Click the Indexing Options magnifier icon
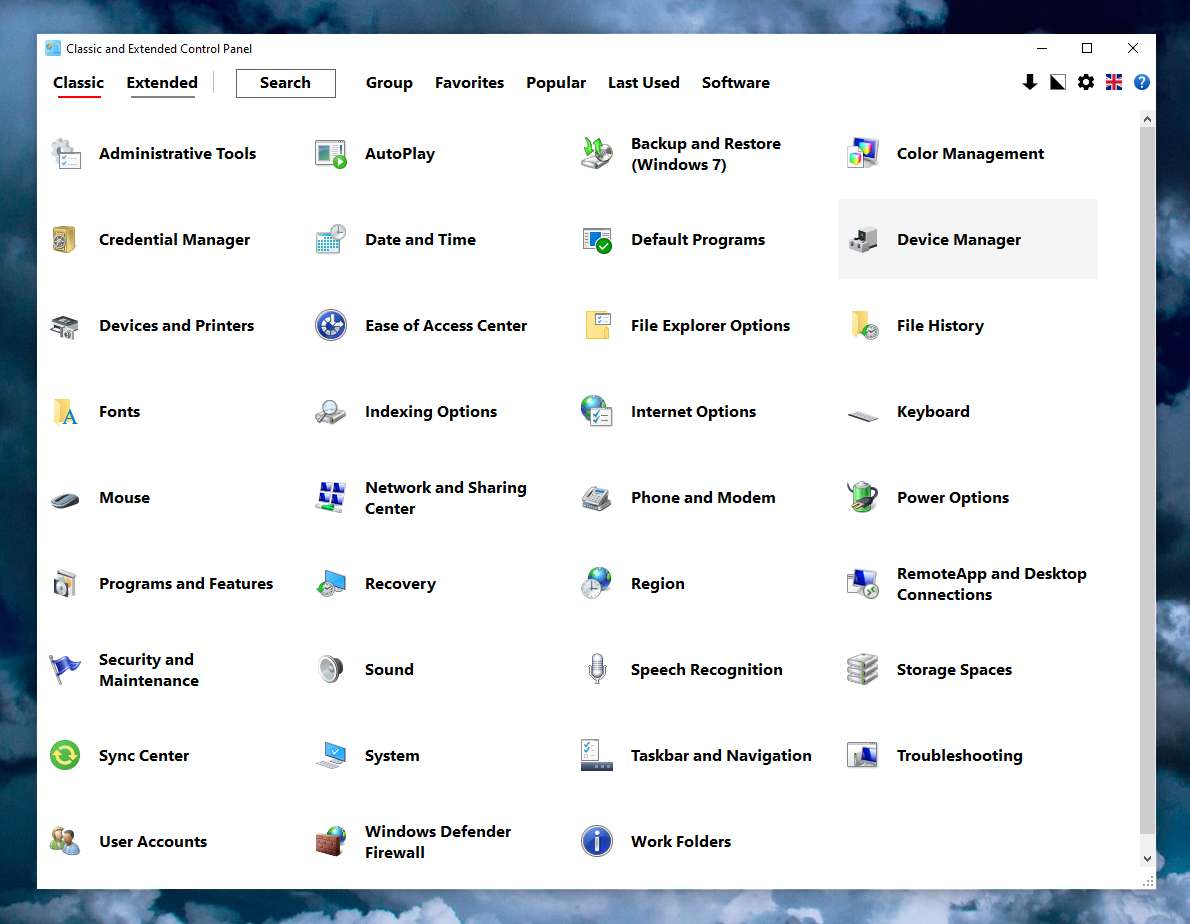 coord(331,412)
